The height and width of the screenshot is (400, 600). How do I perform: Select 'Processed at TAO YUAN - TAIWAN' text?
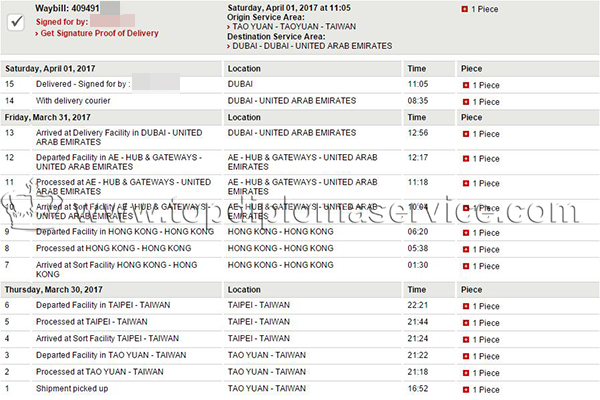[99, 372]
